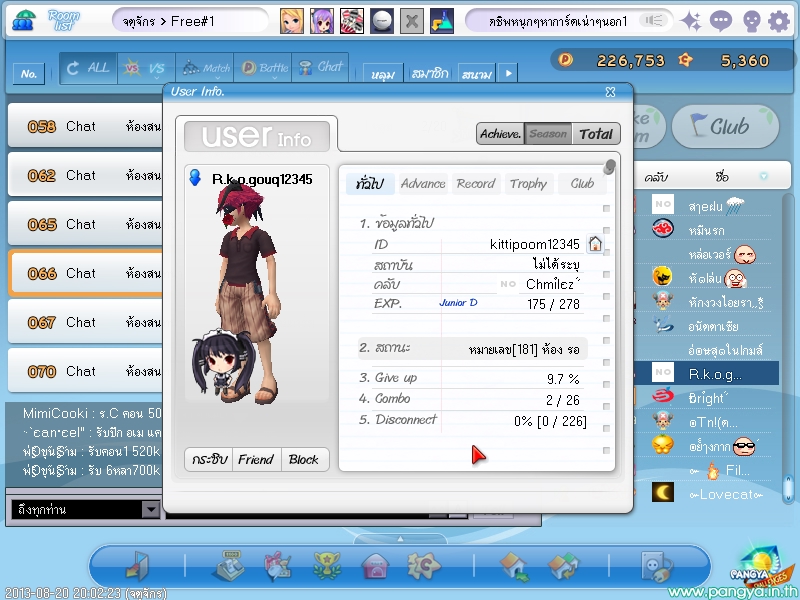
Task: Switch to the Trophy tab
Action: coord(528,184)
